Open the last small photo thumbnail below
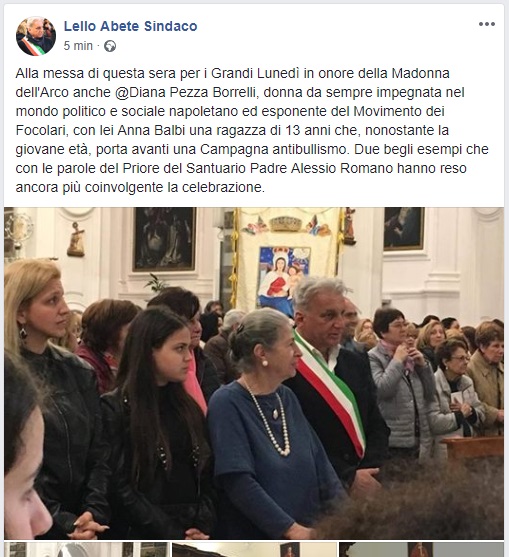509x557 pixels. [421, 550]
